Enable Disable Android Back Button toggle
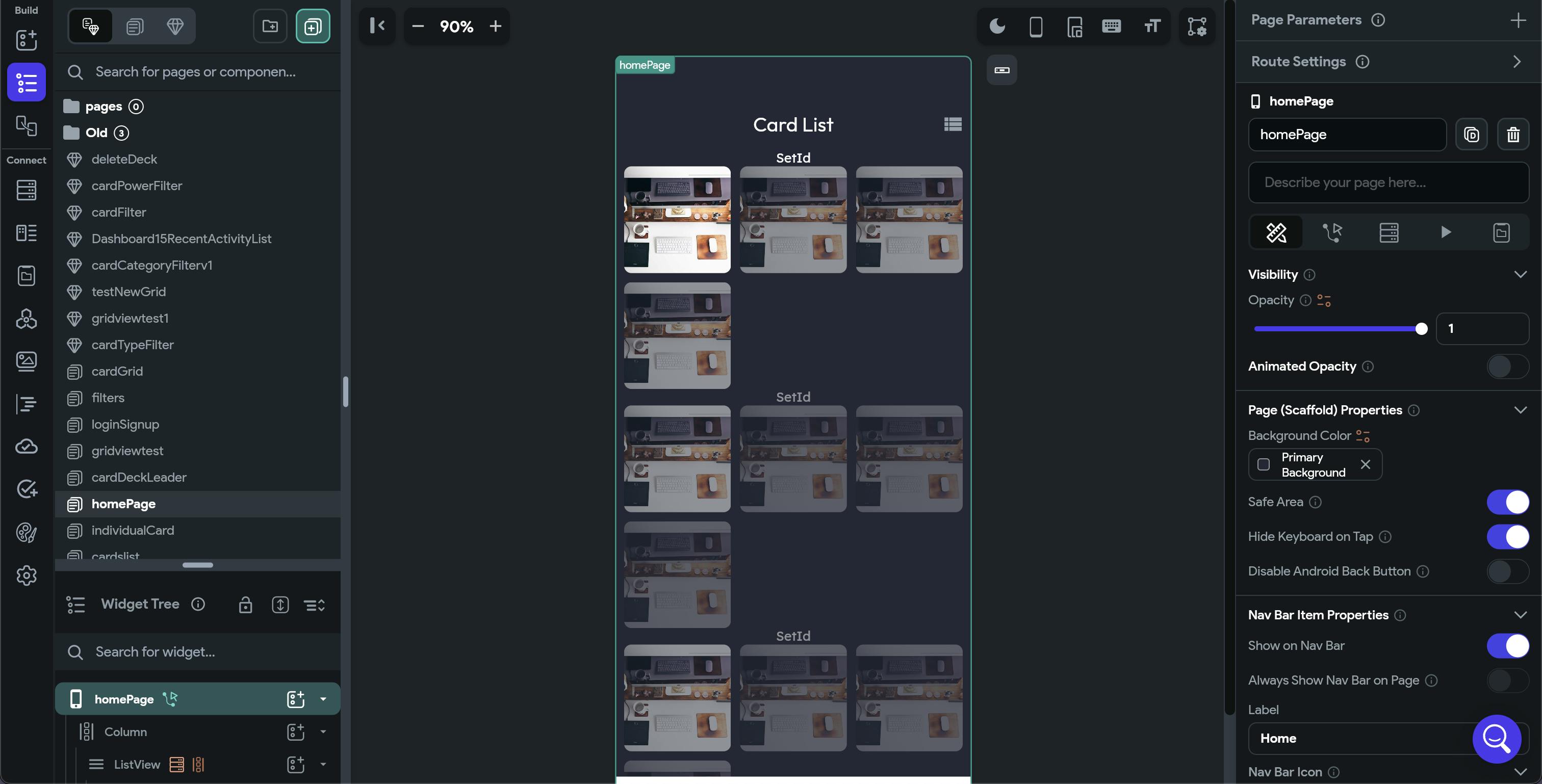This screenshot has width=1542, height=784. click(x=1507, y=571)
